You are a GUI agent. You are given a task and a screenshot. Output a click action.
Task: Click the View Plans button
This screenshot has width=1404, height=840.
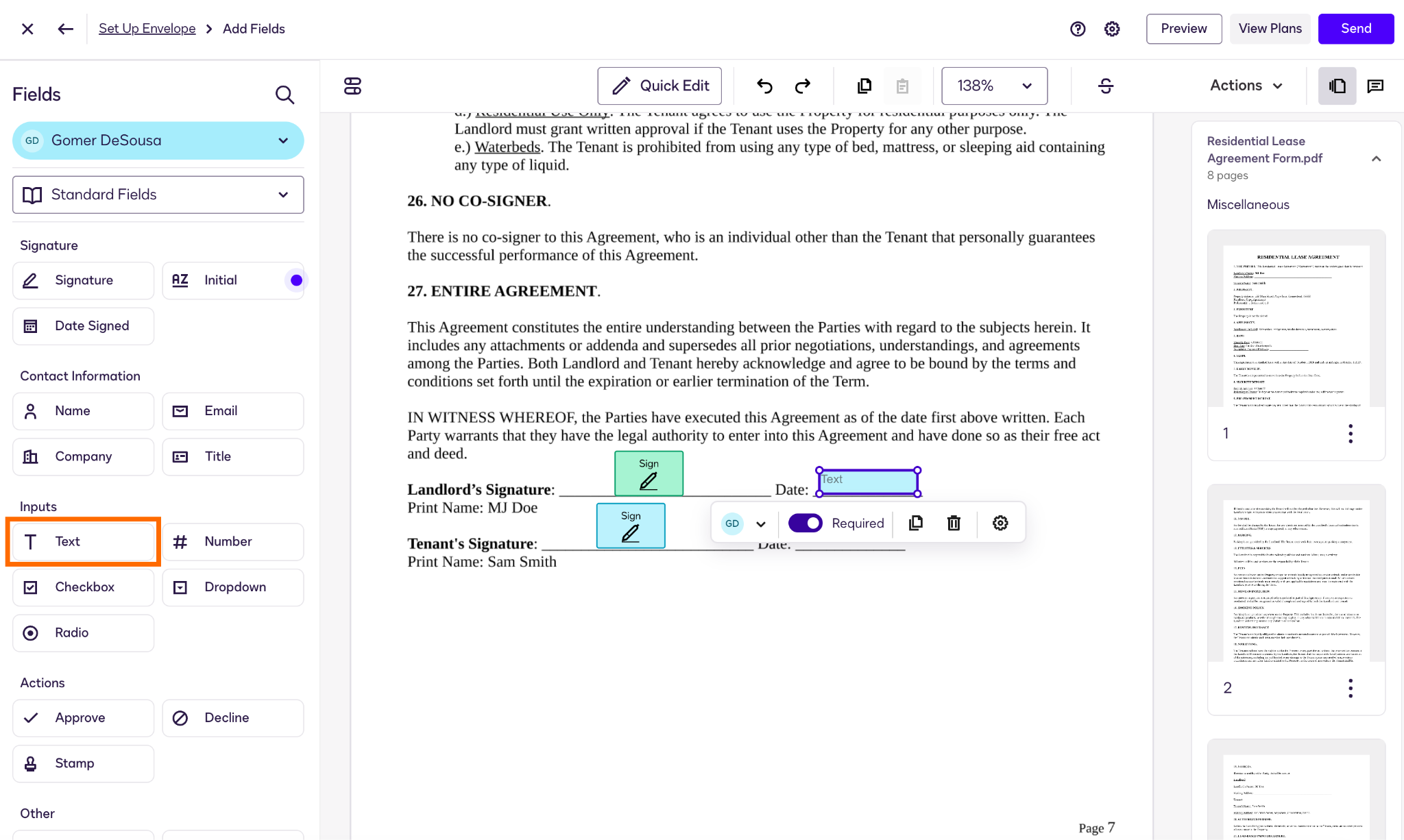pyautogui.click(x=1270, y=29)
